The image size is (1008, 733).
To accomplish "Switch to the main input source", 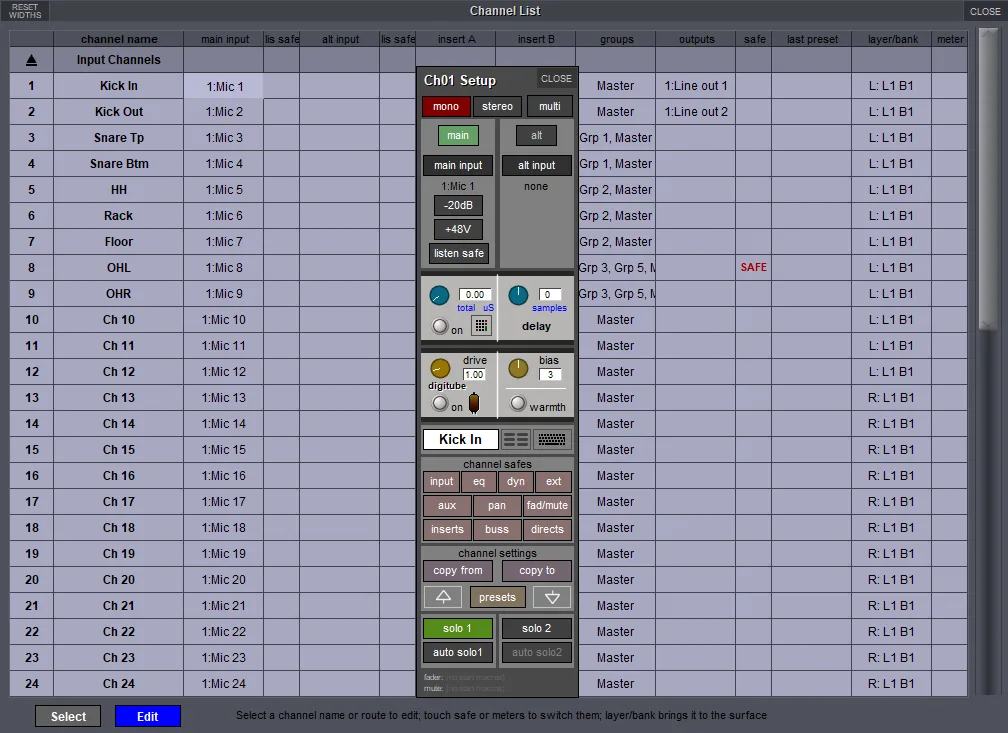I will point(458,136).
